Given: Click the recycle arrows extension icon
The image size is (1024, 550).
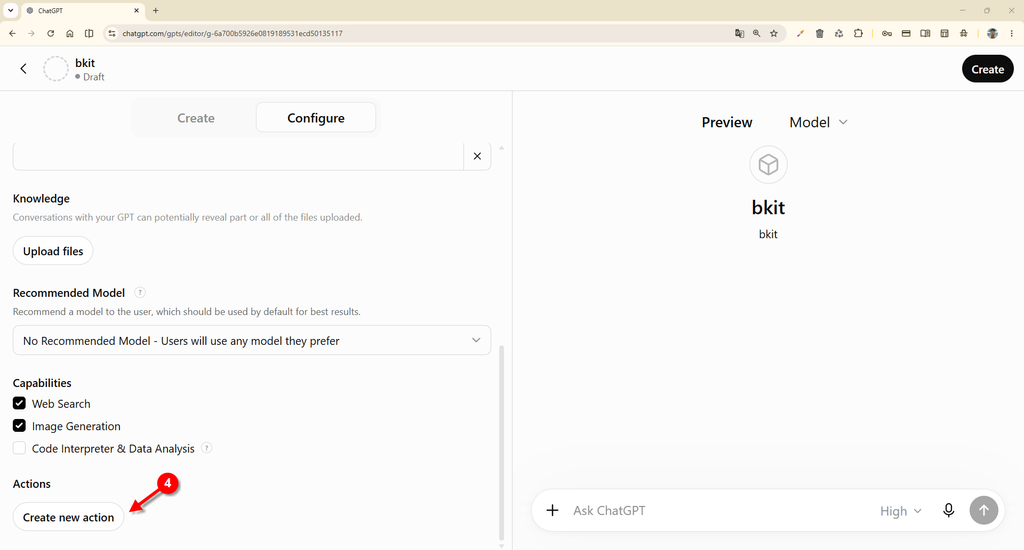Looking at the screenshot, I should [839, 33].
